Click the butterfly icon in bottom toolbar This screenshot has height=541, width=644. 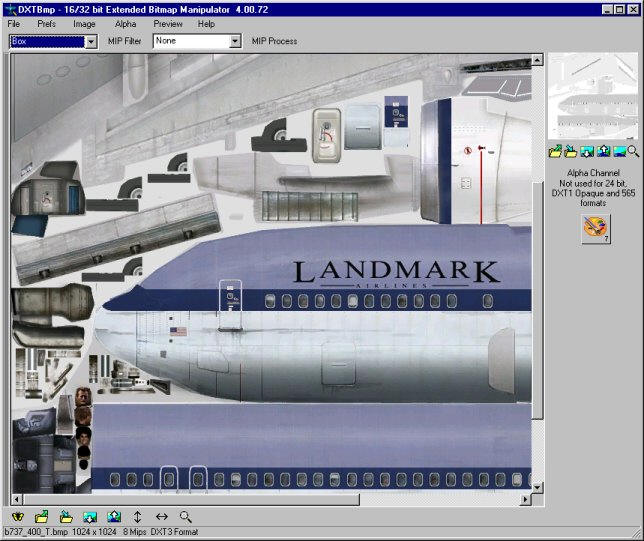(x=17, y=517)
